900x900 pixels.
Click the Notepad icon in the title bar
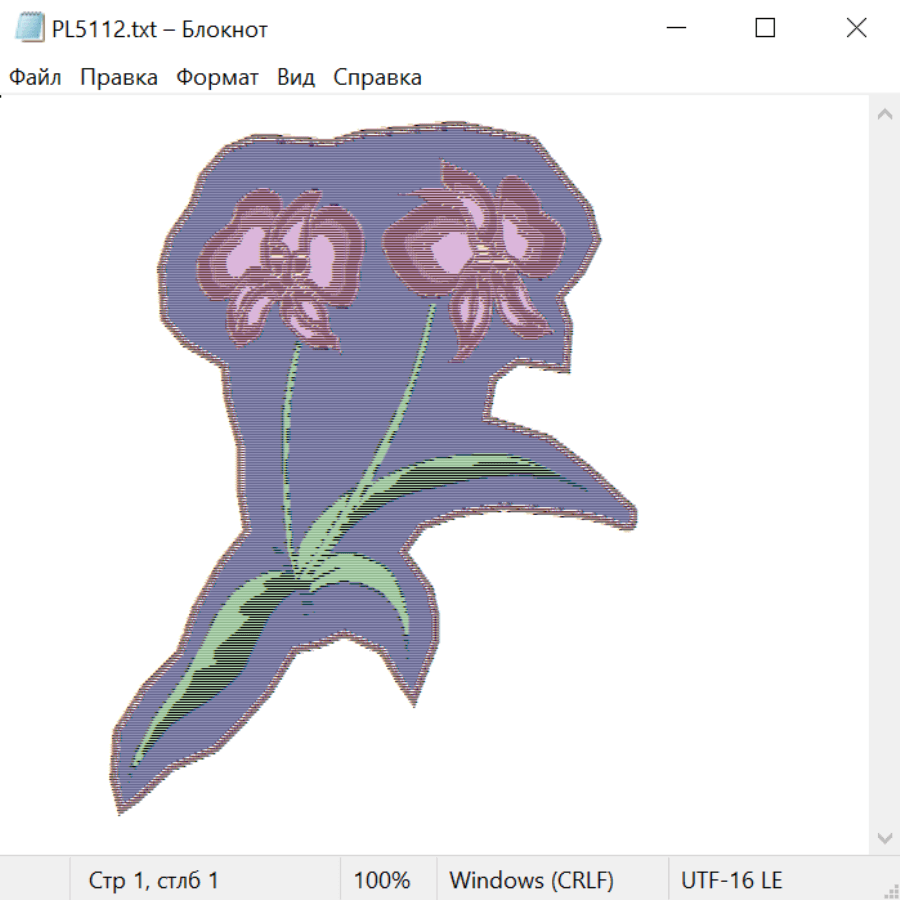30,29
